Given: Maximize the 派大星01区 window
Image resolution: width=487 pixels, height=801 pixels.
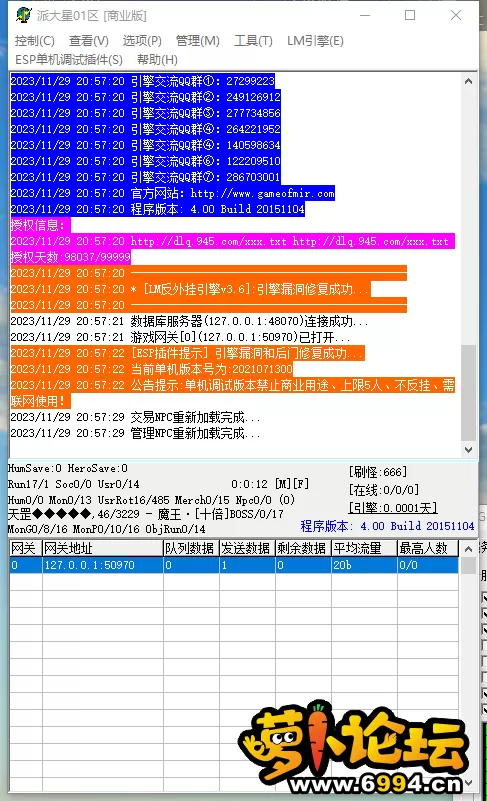Looking at the screenshot, I should (410, 15).
